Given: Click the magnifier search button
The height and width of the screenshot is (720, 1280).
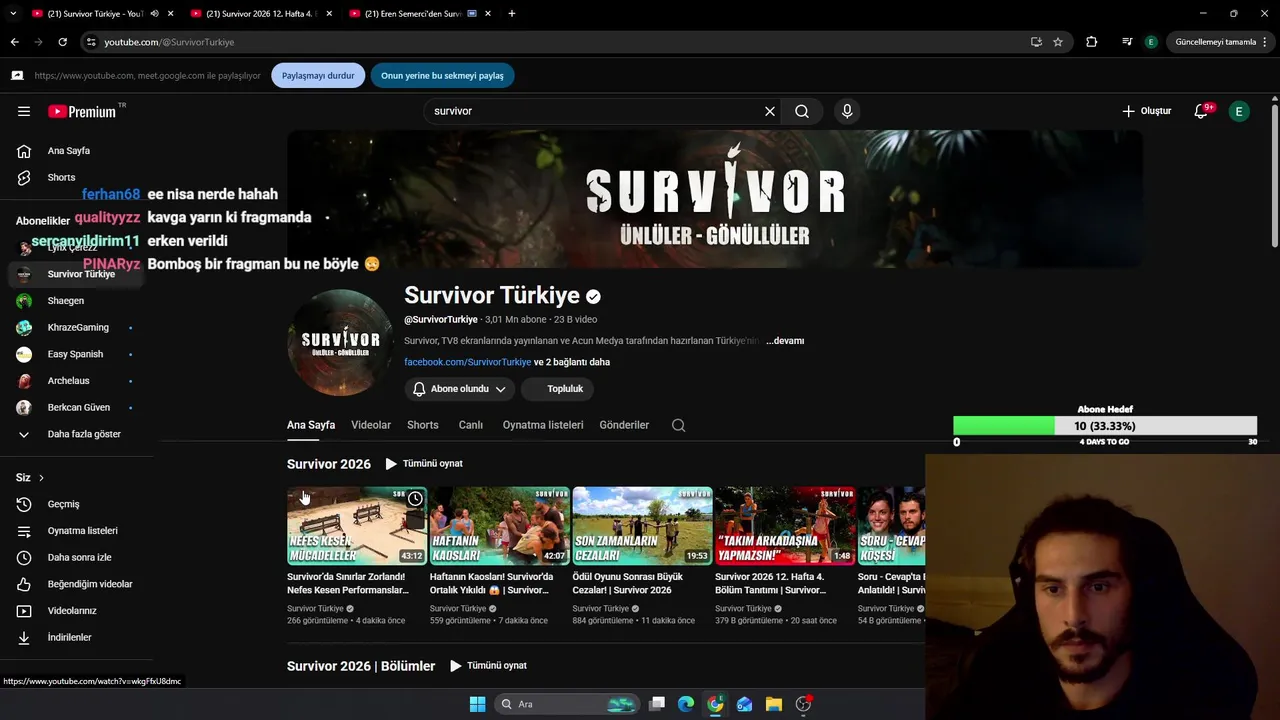Looking at the screenshot, I should click(802, 111).
